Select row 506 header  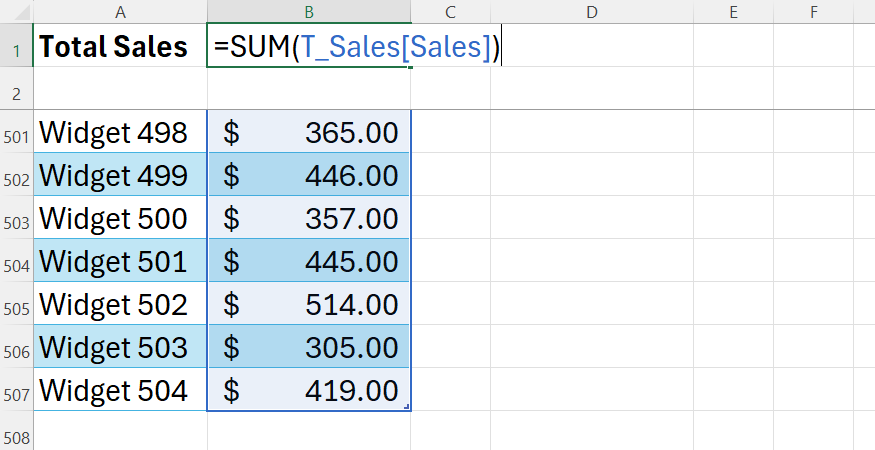pos(16,347)
